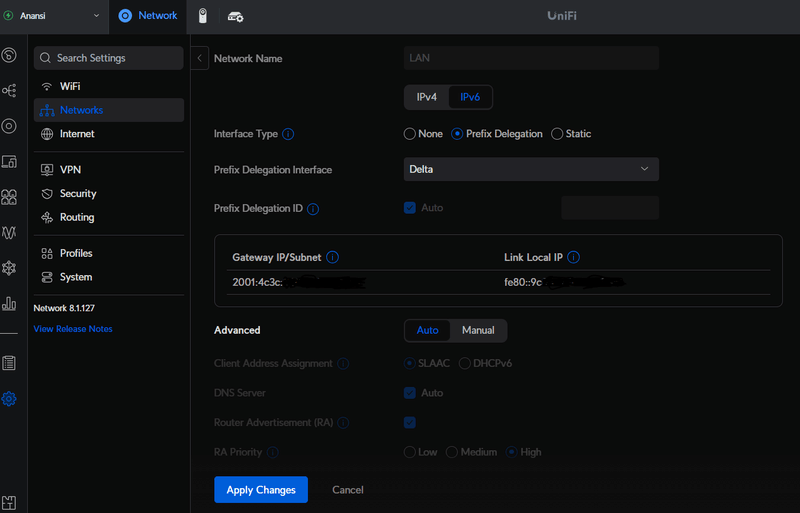Toggle Prefix Delegation ID Auto checkbox
This screenshot has height=513, width=800.
[410, 208]
